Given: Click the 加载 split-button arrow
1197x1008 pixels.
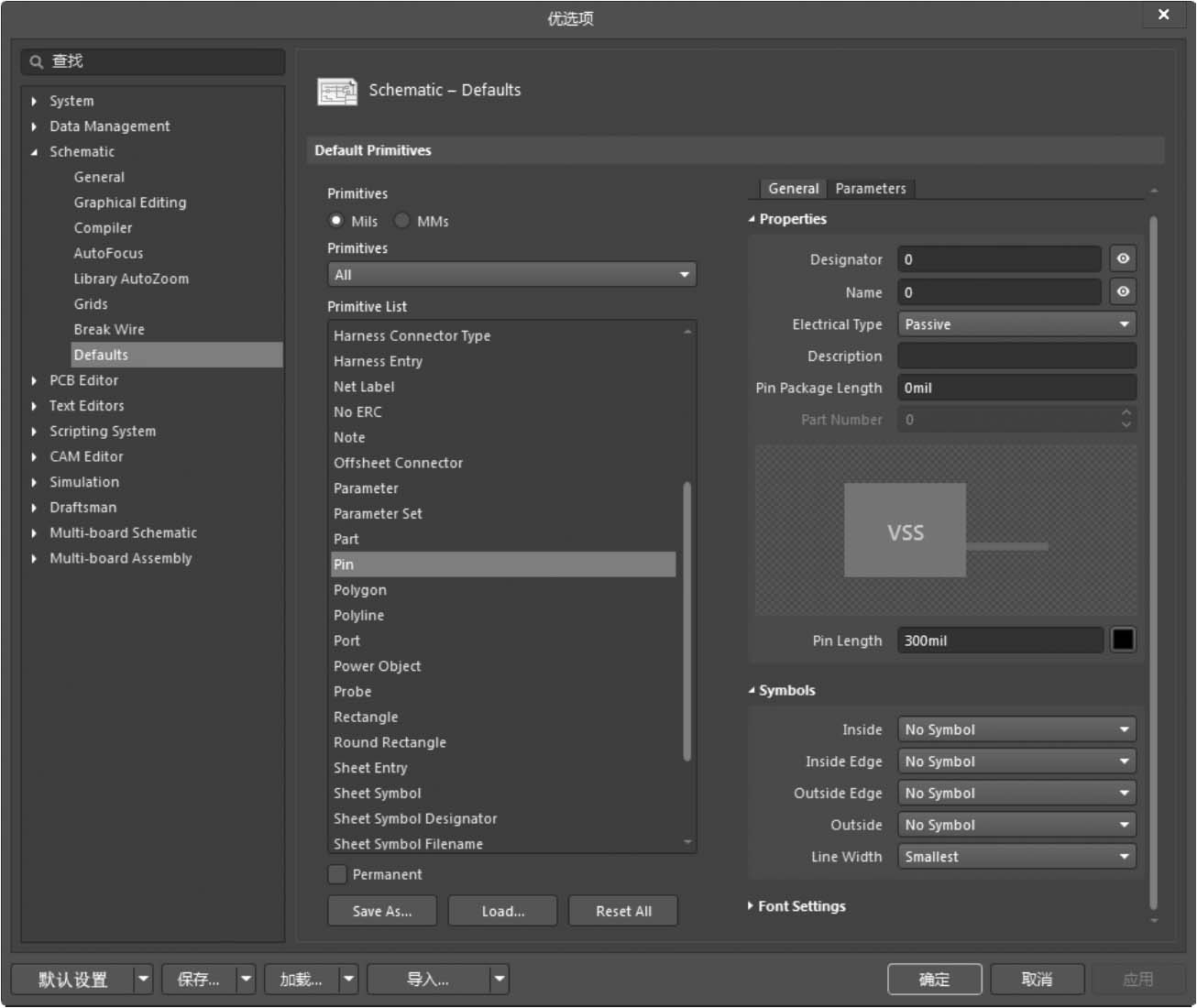Looking at the screenshot, I should coord(348,980).
